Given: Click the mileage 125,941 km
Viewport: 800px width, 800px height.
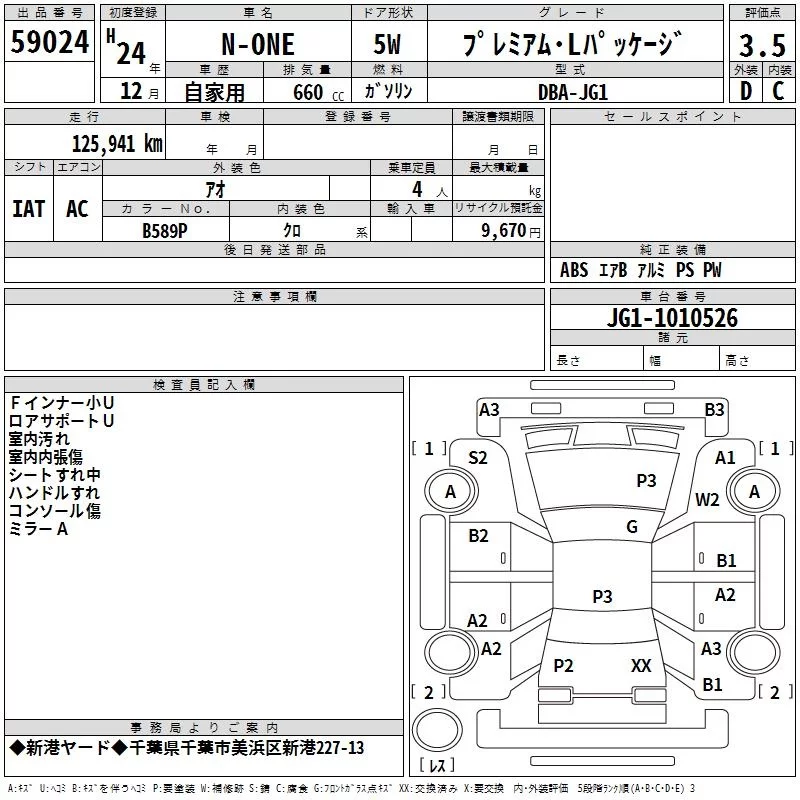Looking at the screenshot, I should coord(117,144).
